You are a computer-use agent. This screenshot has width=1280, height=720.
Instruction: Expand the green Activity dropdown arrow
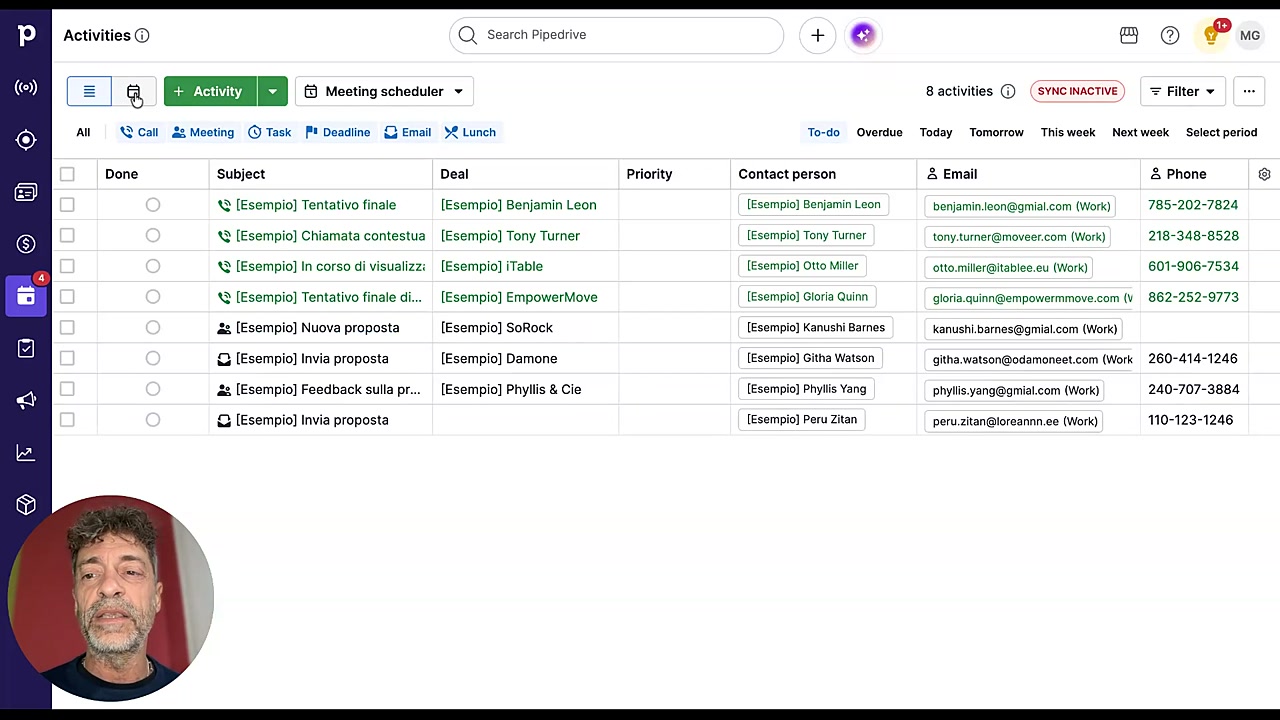[x=272, y=91]
